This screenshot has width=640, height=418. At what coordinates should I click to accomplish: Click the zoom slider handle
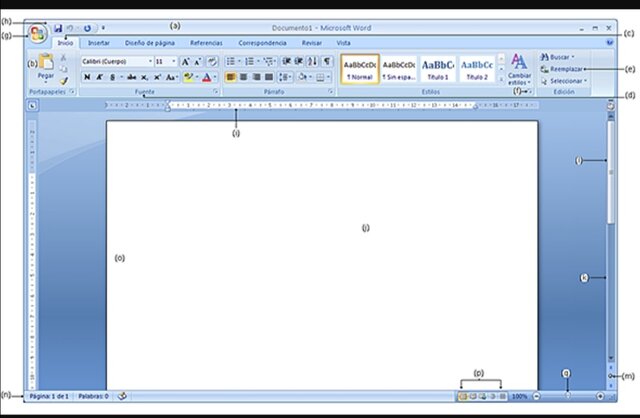pyautogui.click(x=568, y=396)
